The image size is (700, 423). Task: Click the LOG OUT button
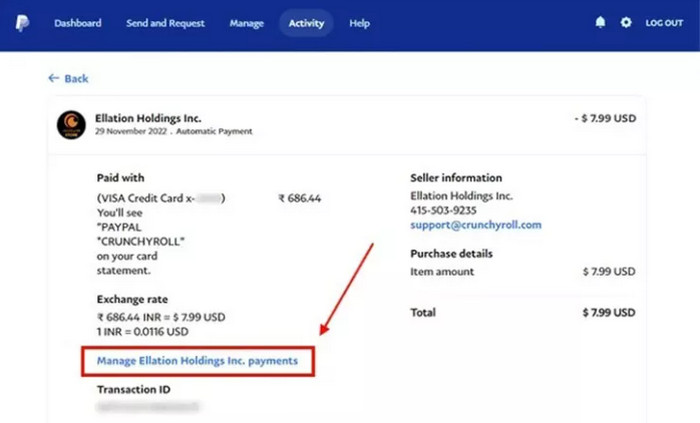(x=664, y=23)
